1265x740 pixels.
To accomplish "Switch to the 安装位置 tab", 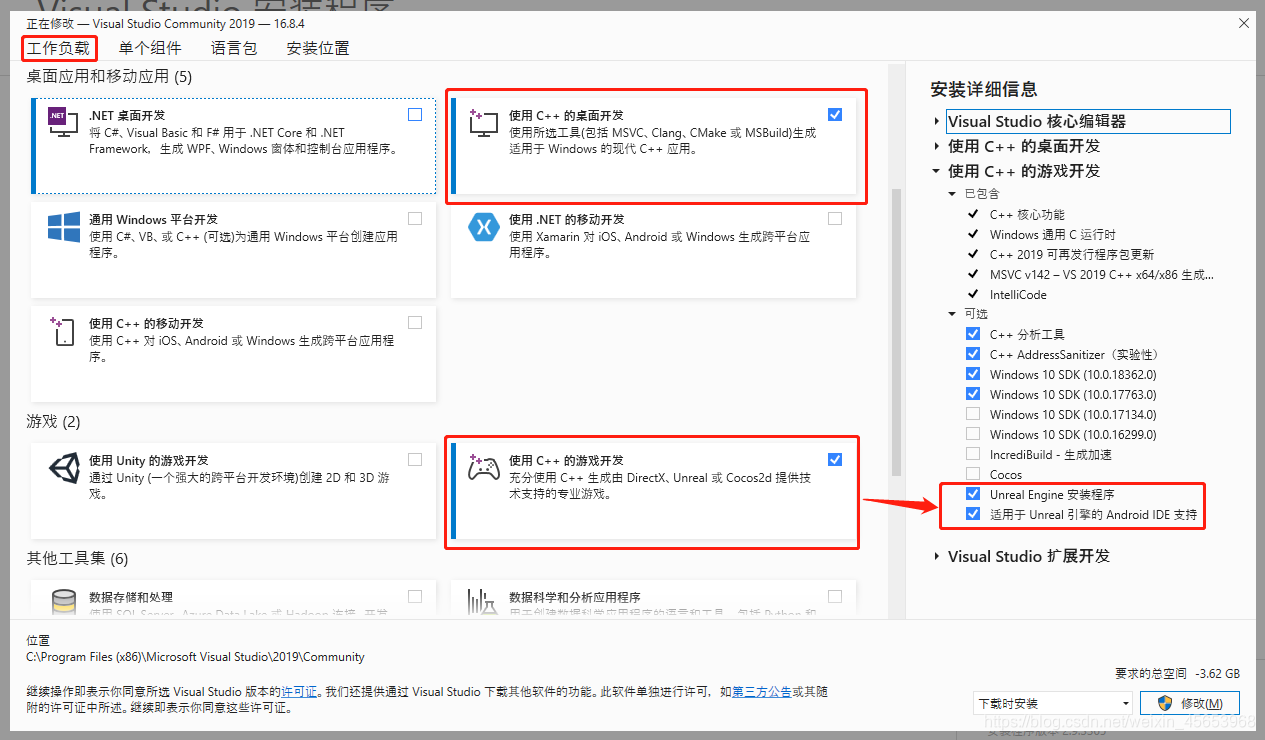I will tap(318, 48).
